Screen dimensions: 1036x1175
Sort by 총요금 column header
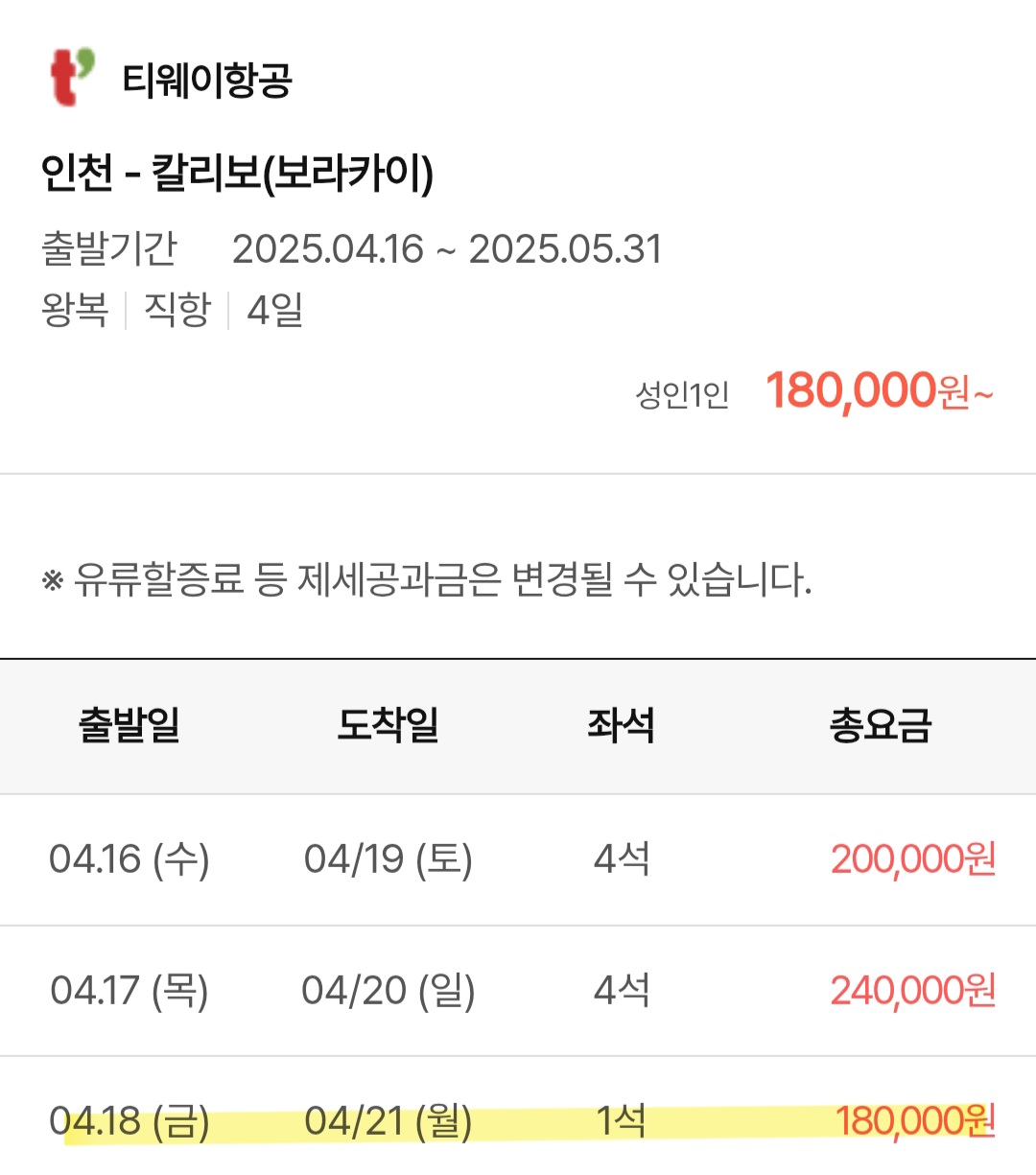pos(881,725)
